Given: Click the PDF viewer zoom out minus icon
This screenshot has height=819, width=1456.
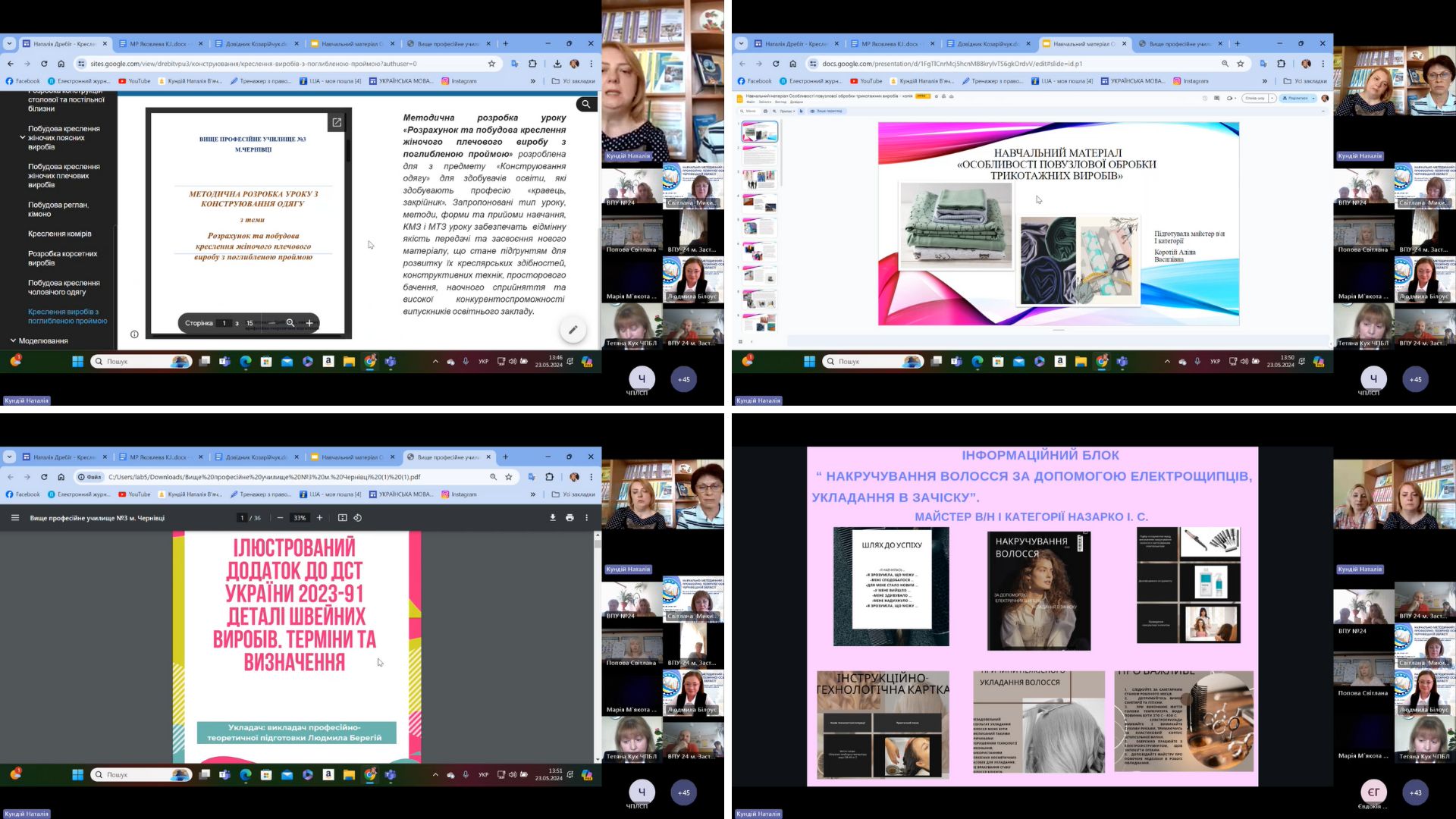Looking at the screenshot, I should click(280, 518).
